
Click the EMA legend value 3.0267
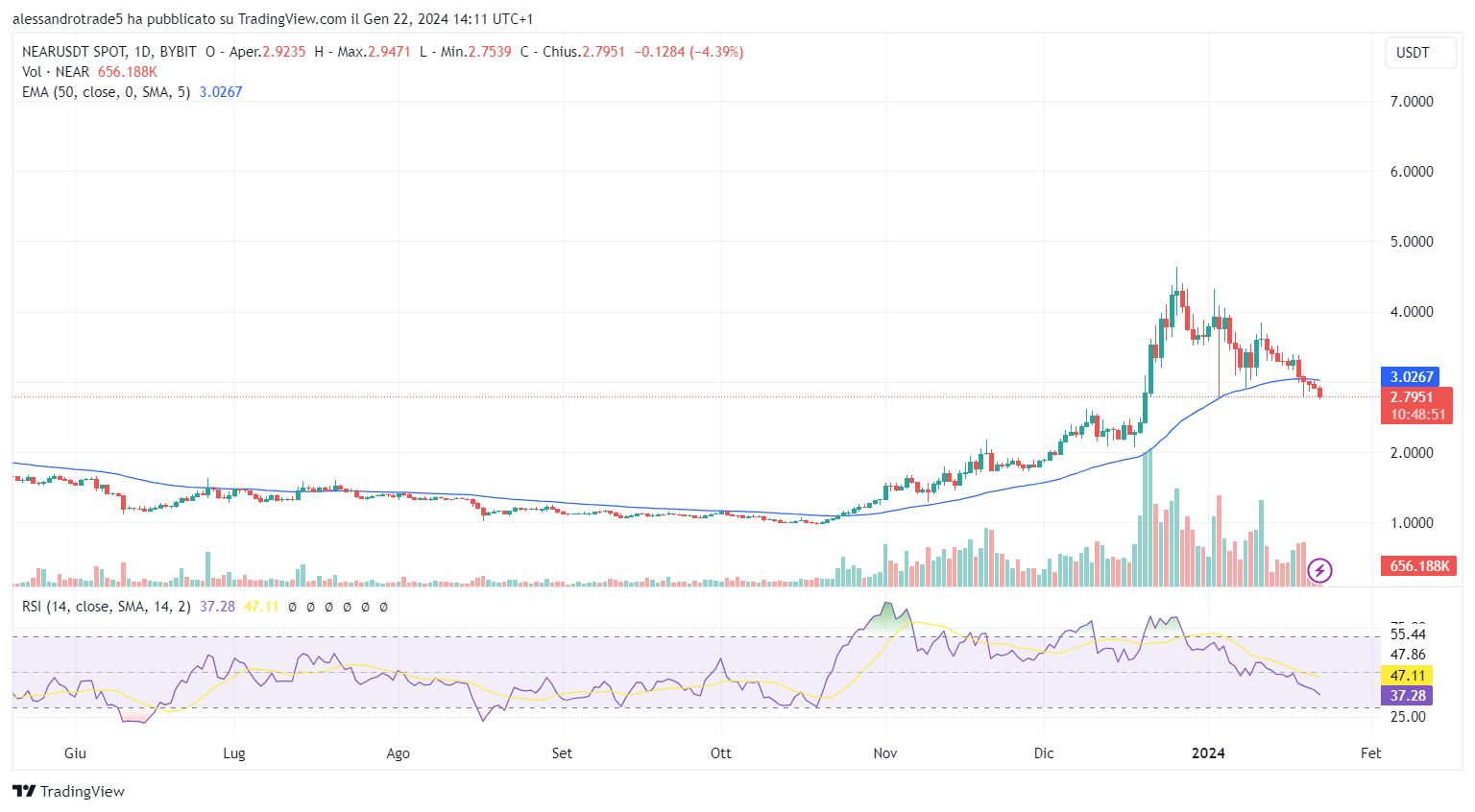click(x=221, y=92)
